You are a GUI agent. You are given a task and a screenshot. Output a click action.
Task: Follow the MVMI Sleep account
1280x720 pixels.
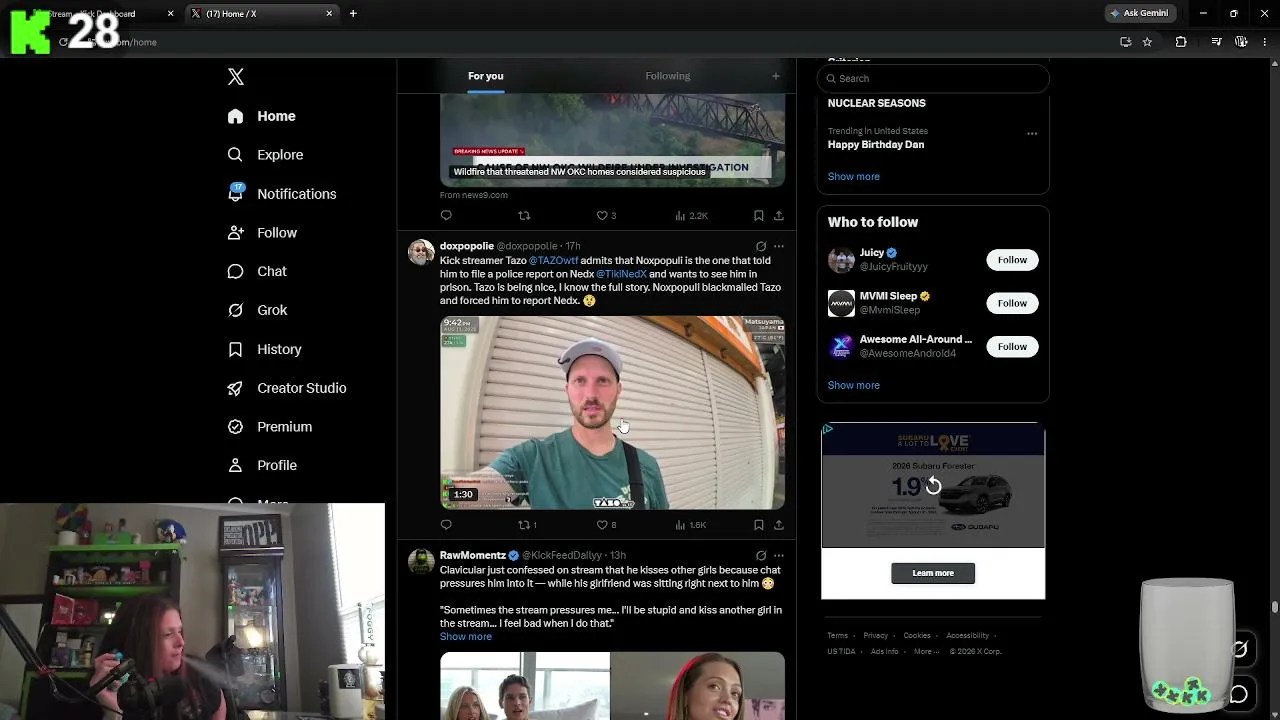[1012, 303]
